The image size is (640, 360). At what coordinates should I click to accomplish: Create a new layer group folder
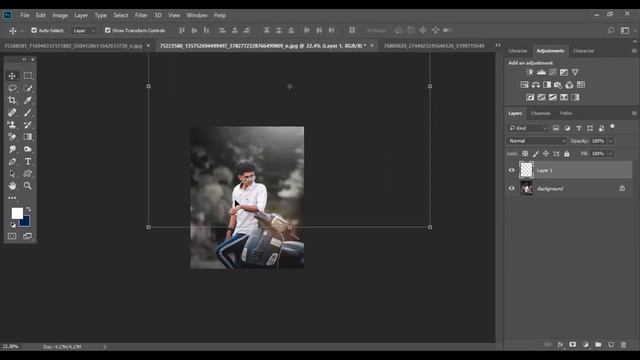coord(598,345)
